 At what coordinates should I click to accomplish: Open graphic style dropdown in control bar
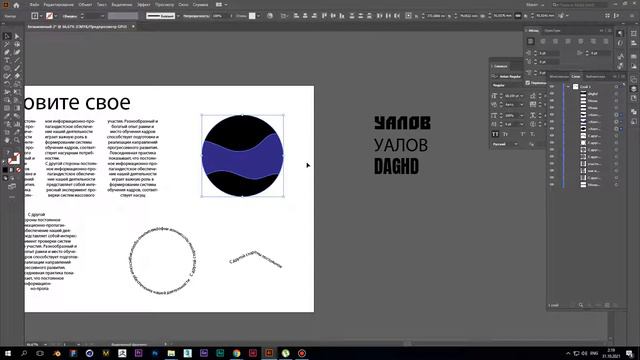(258, 16)
